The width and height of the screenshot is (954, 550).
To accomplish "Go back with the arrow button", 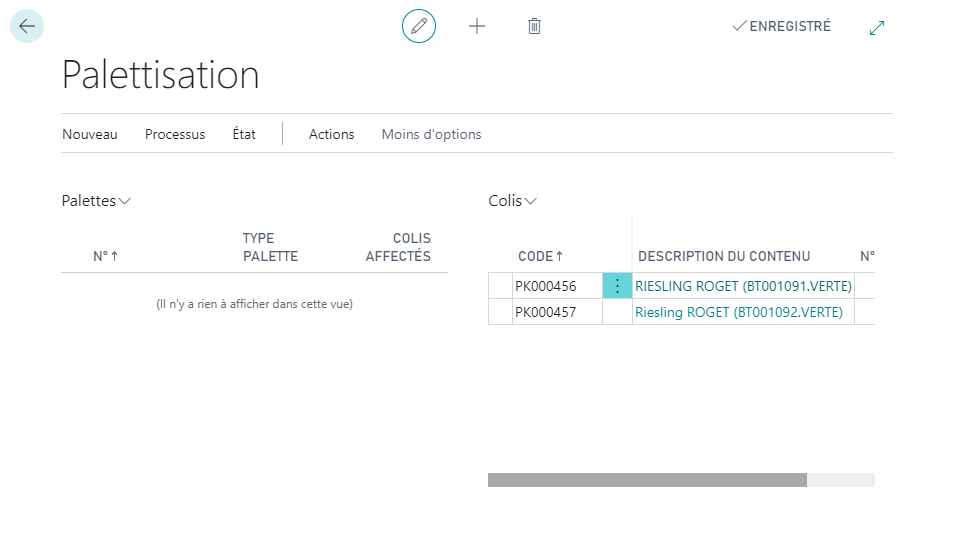I will click(27, 26).
